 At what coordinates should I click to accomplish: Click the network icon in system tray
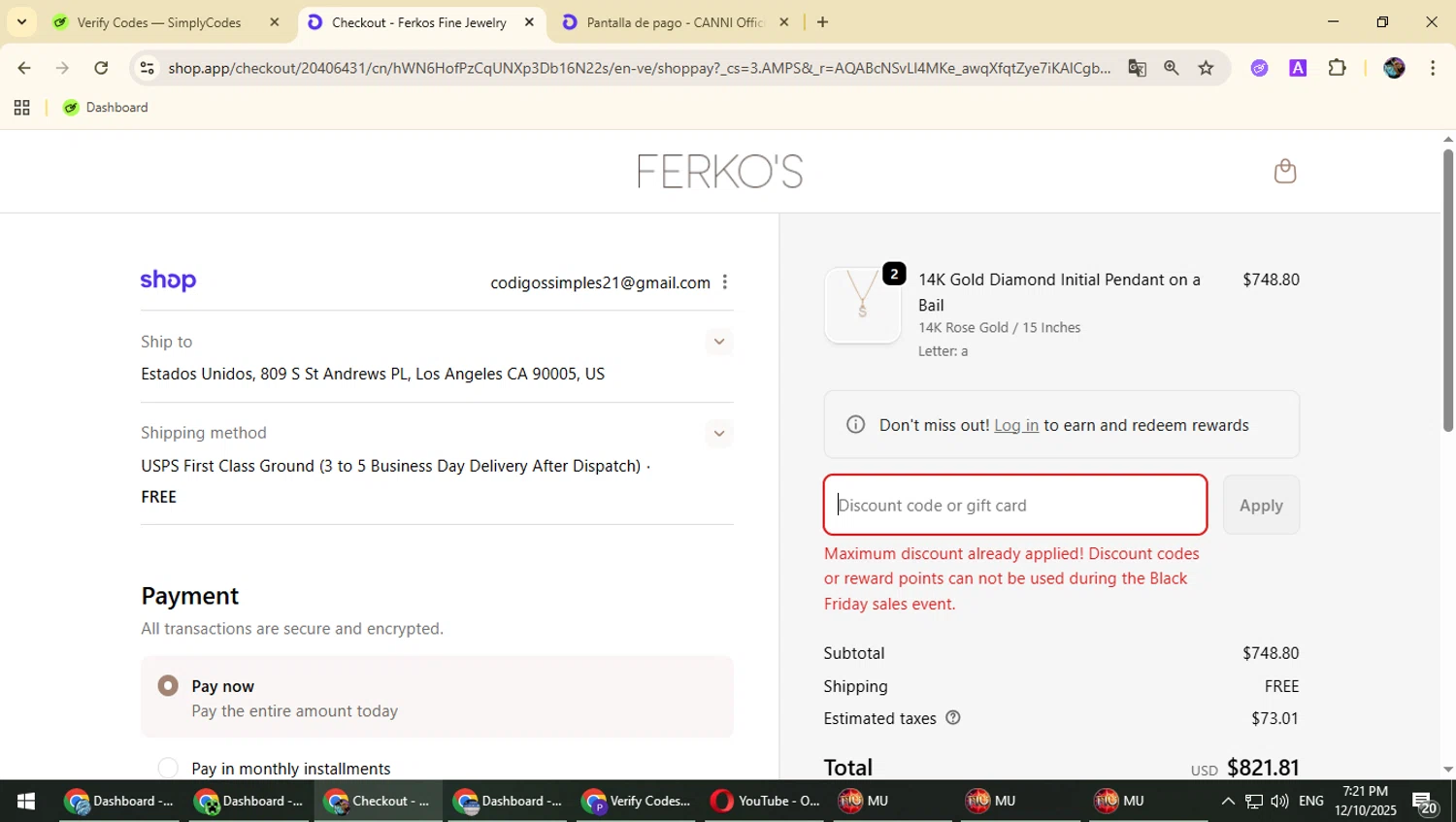[1253, 801]
